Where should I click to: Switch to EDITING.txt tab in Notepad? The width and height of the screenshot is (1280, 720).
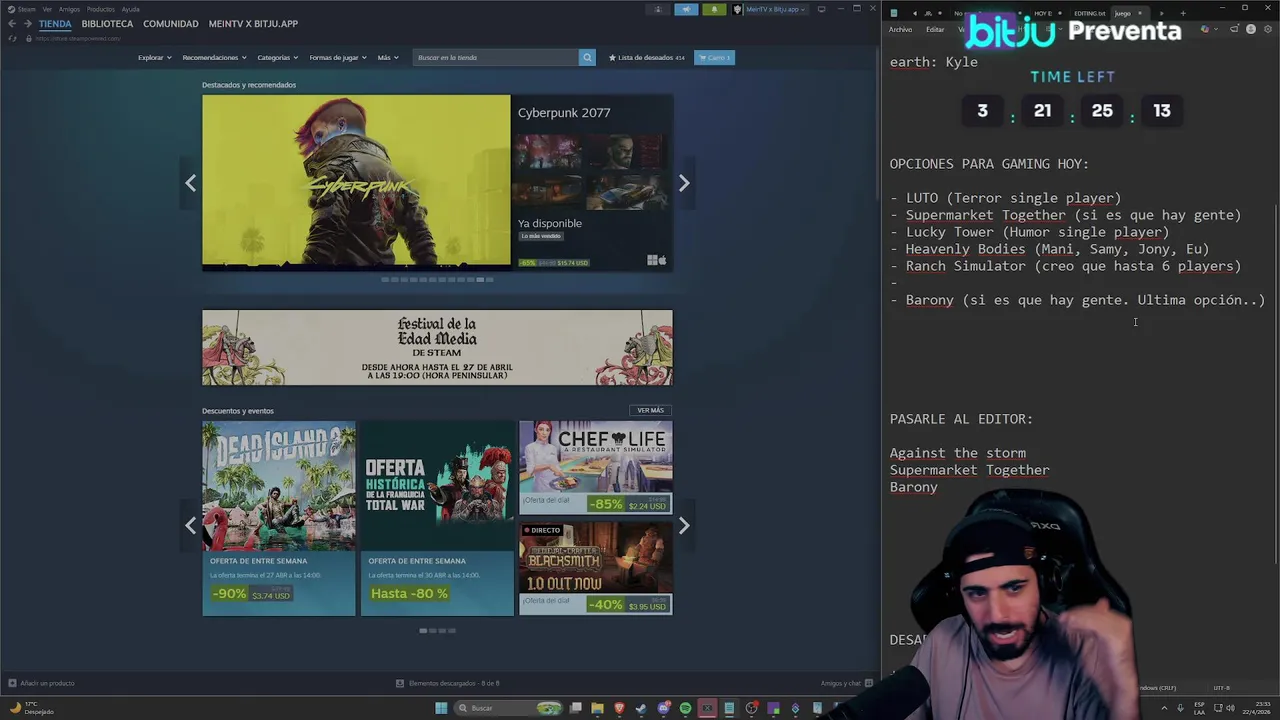coord(1089,13)
